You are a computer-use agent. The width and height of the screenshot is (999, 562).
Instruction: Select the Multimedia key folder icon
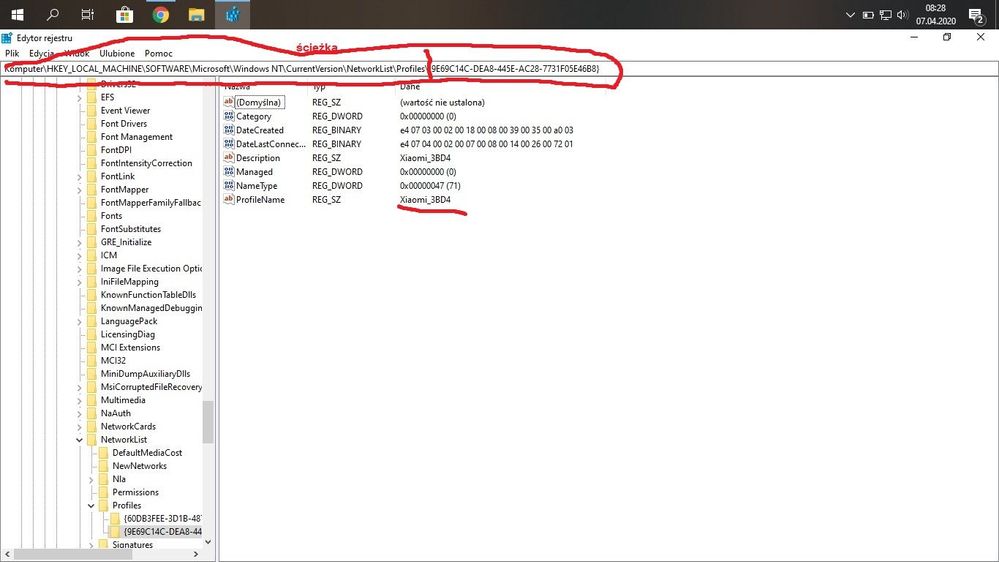point(92,400)
